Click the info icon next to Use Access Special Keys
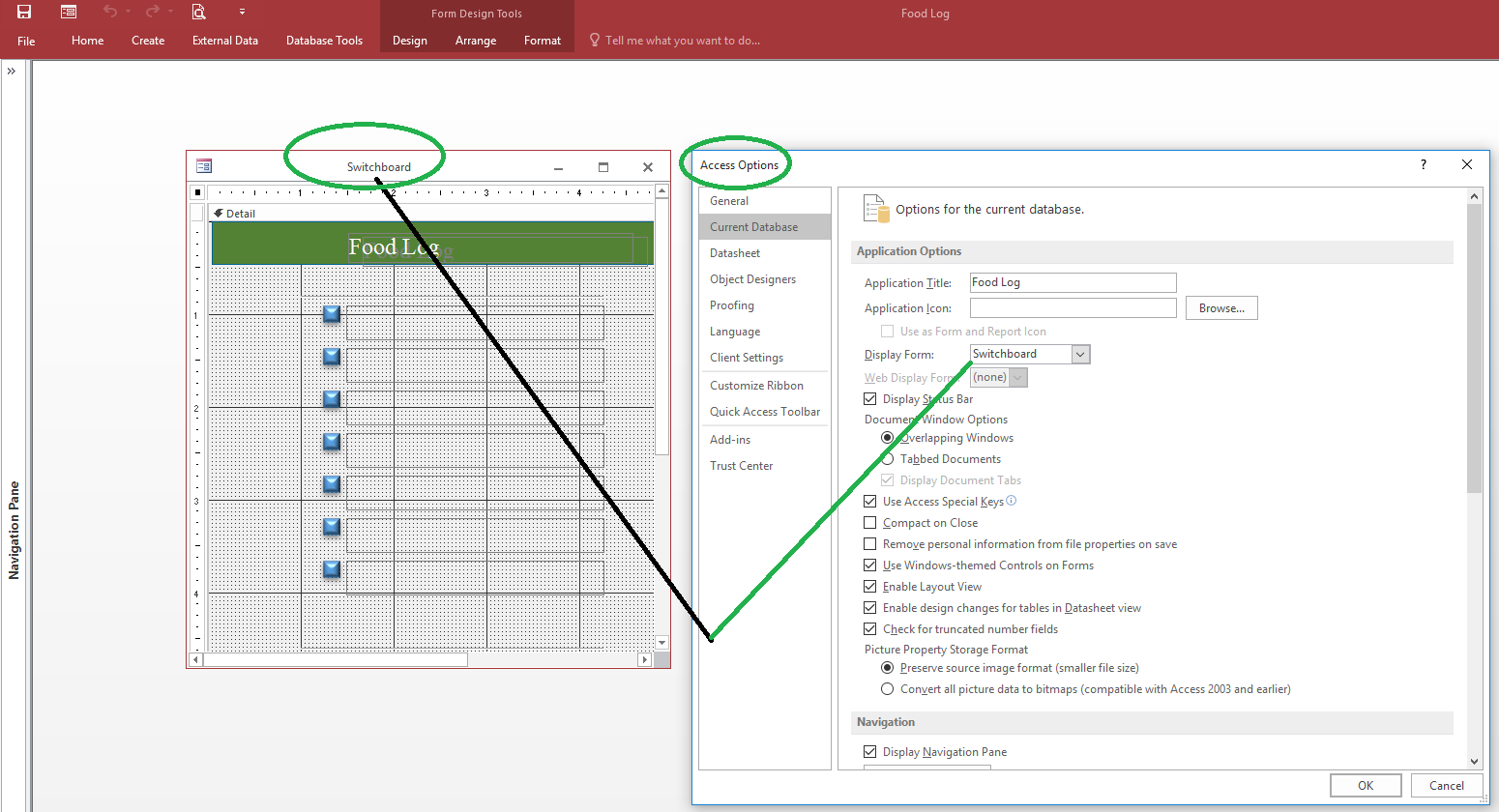 coord(1012,501)
